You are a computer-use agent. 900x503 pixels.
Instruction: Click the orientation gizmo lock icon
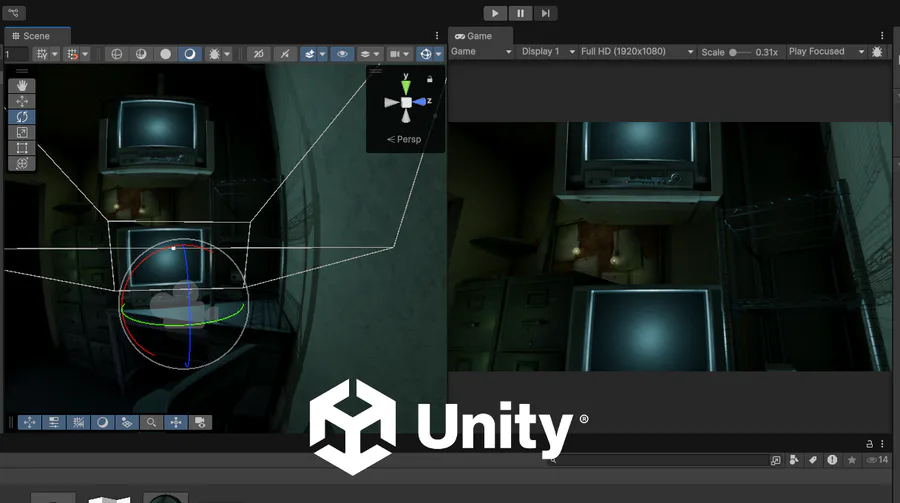[430, 79]
